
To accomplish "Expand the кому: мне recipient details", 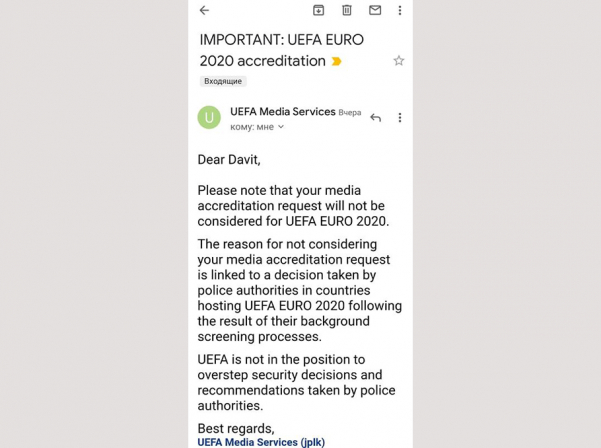I will coord(257,127).
